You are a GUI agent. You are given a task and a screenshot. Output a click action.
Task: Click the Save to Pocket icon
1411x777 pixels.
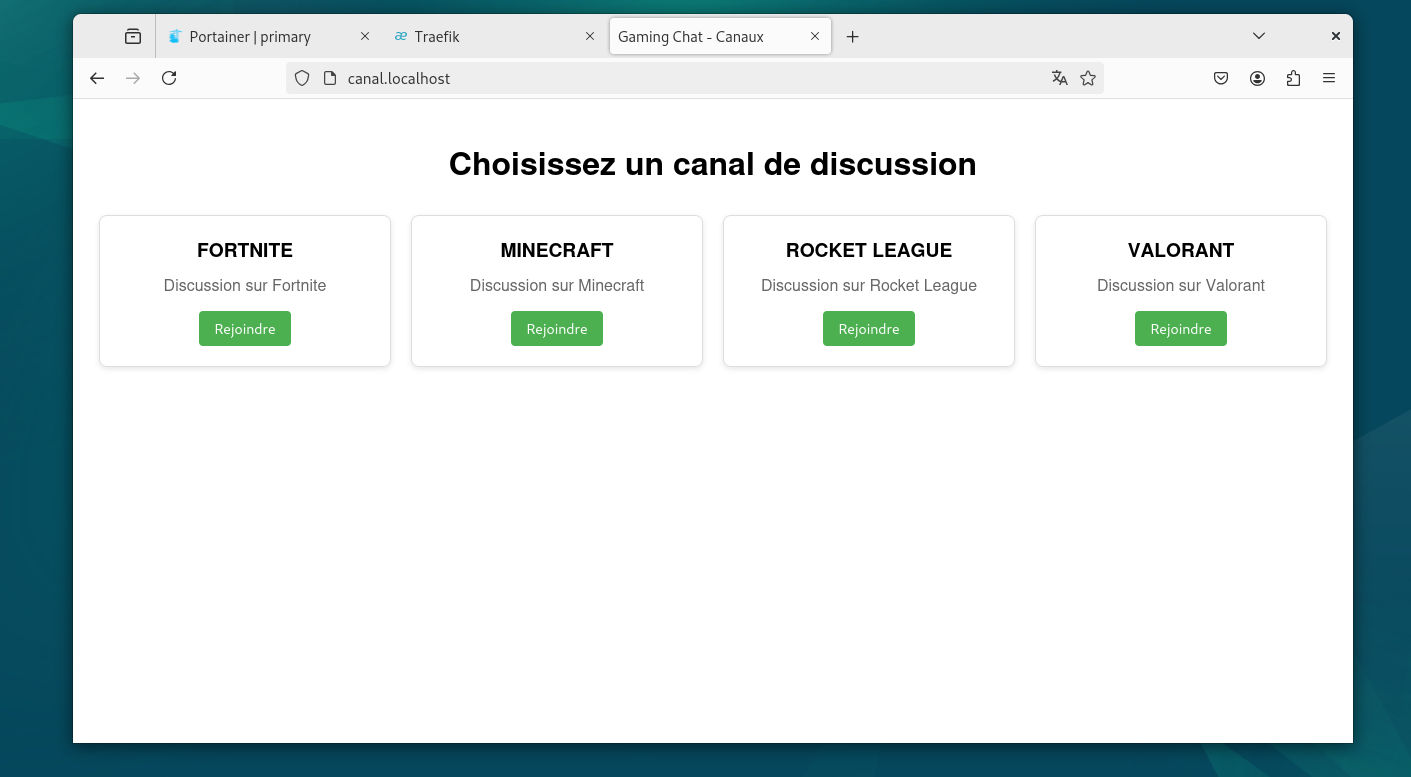click(x=1221, y=78)
